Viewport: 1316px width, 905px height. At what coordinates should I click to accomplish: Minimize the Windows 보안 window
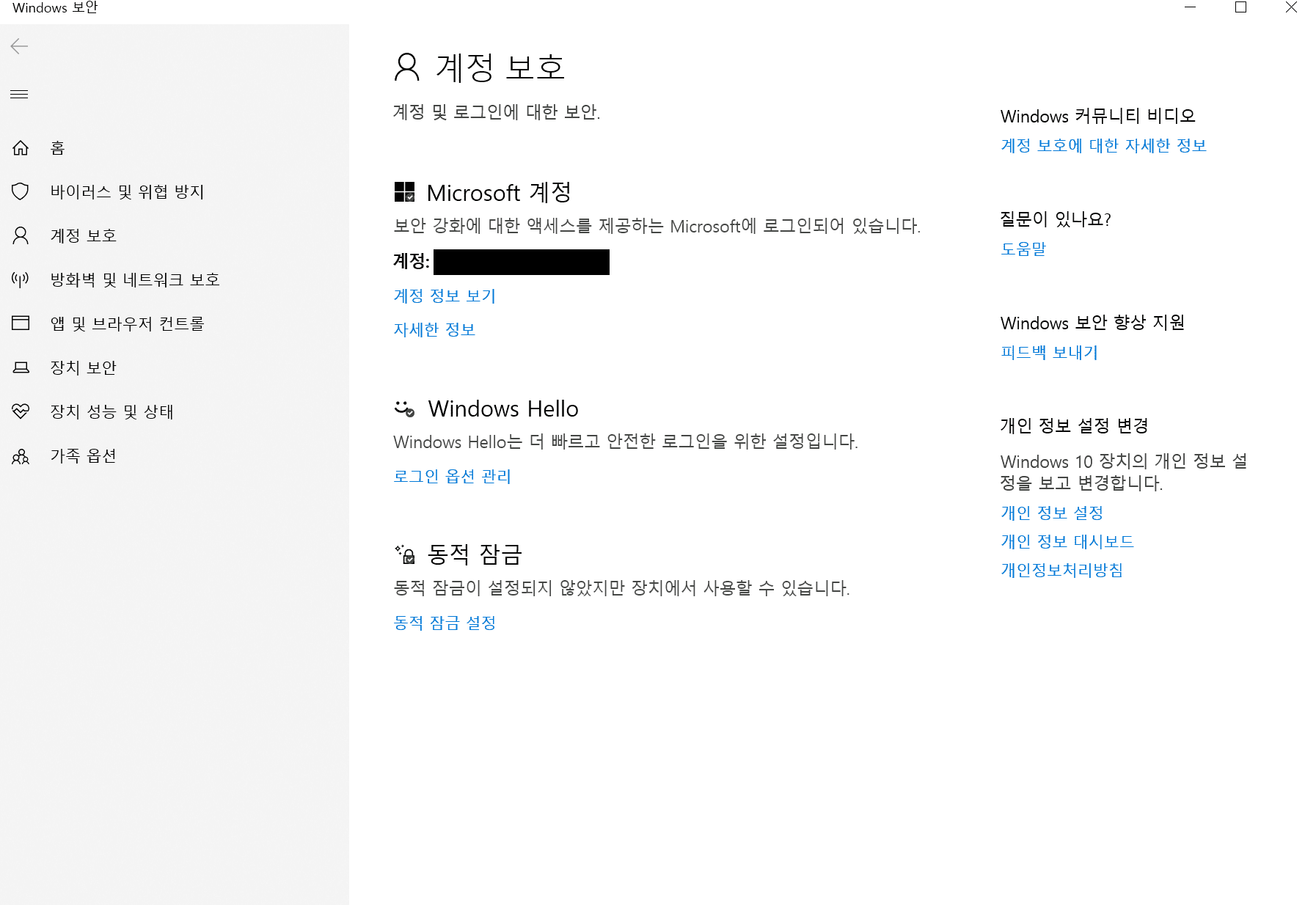1191,7
